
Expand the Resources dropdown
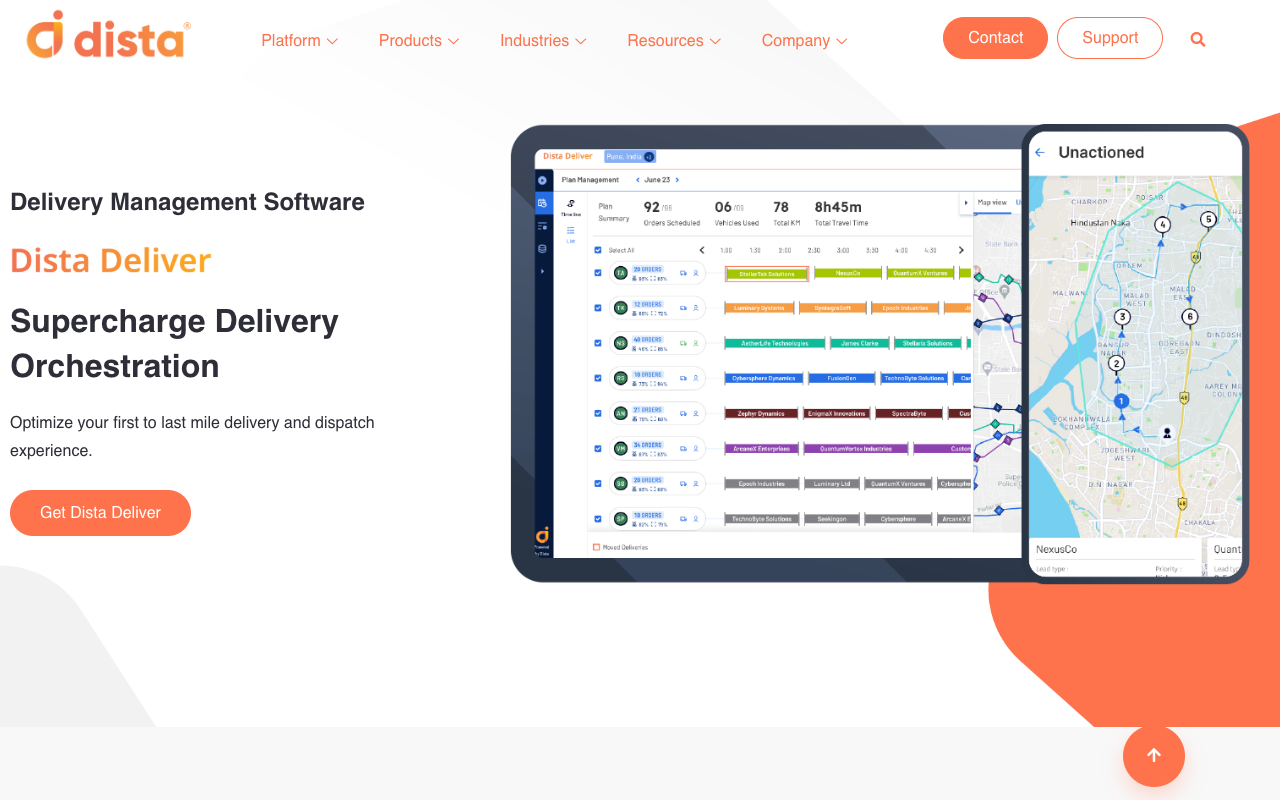pyautogui.click(x=673, y=41)
